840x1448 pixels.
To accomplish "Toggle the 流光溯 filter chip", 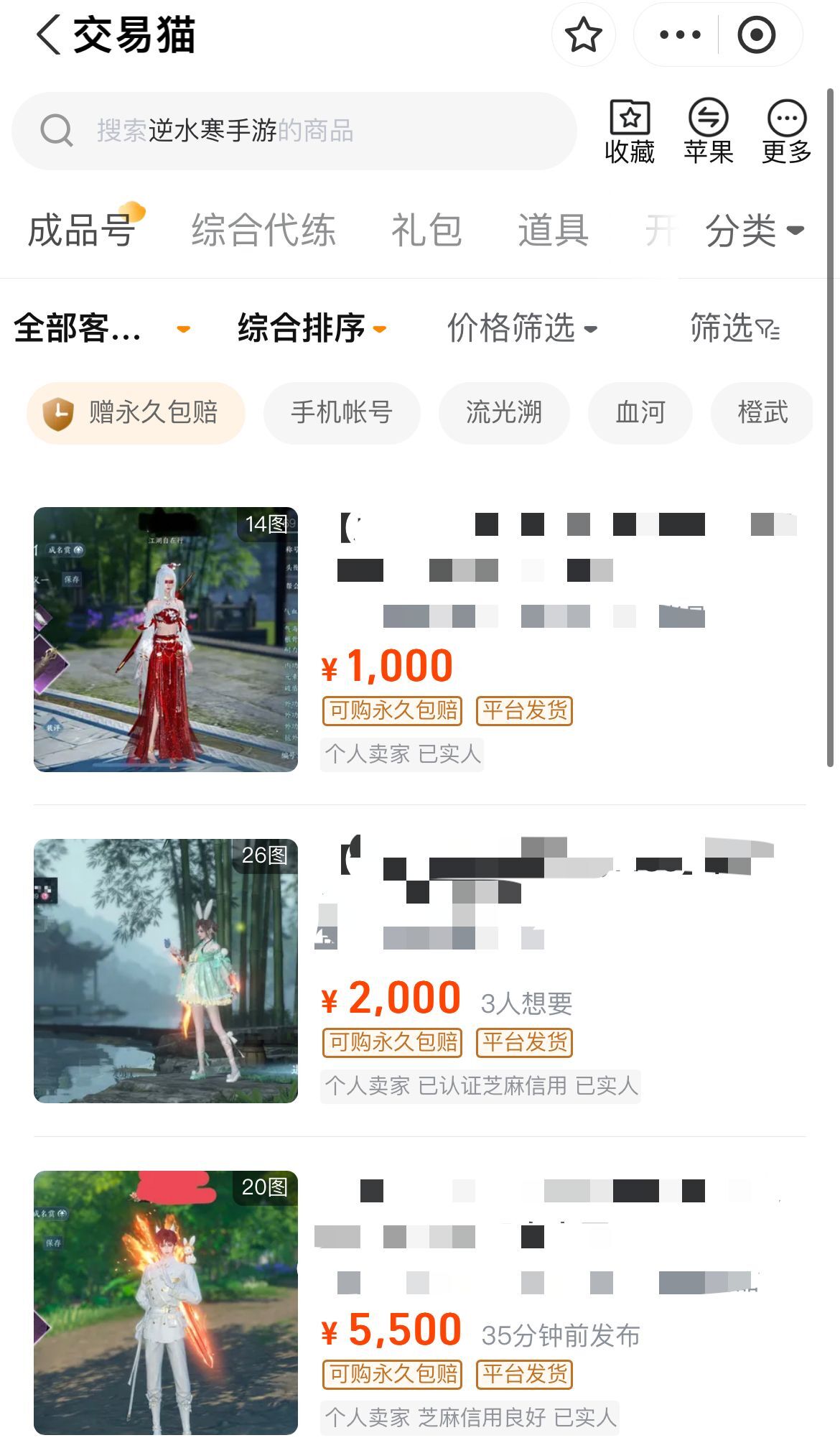I will pos(504,413).
